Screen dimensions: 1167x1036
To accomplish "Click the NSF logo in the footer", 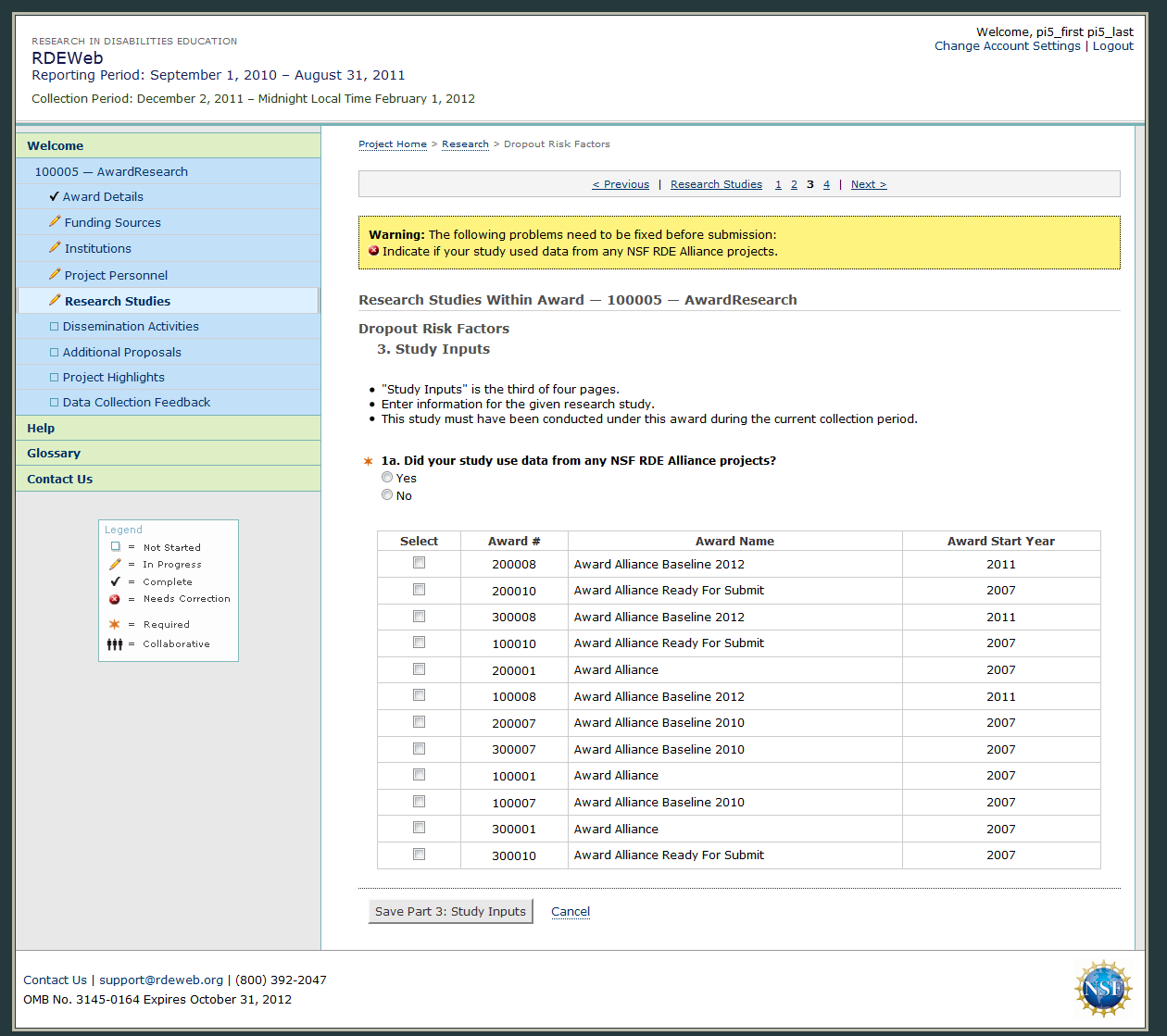I will click(1102, 989).
